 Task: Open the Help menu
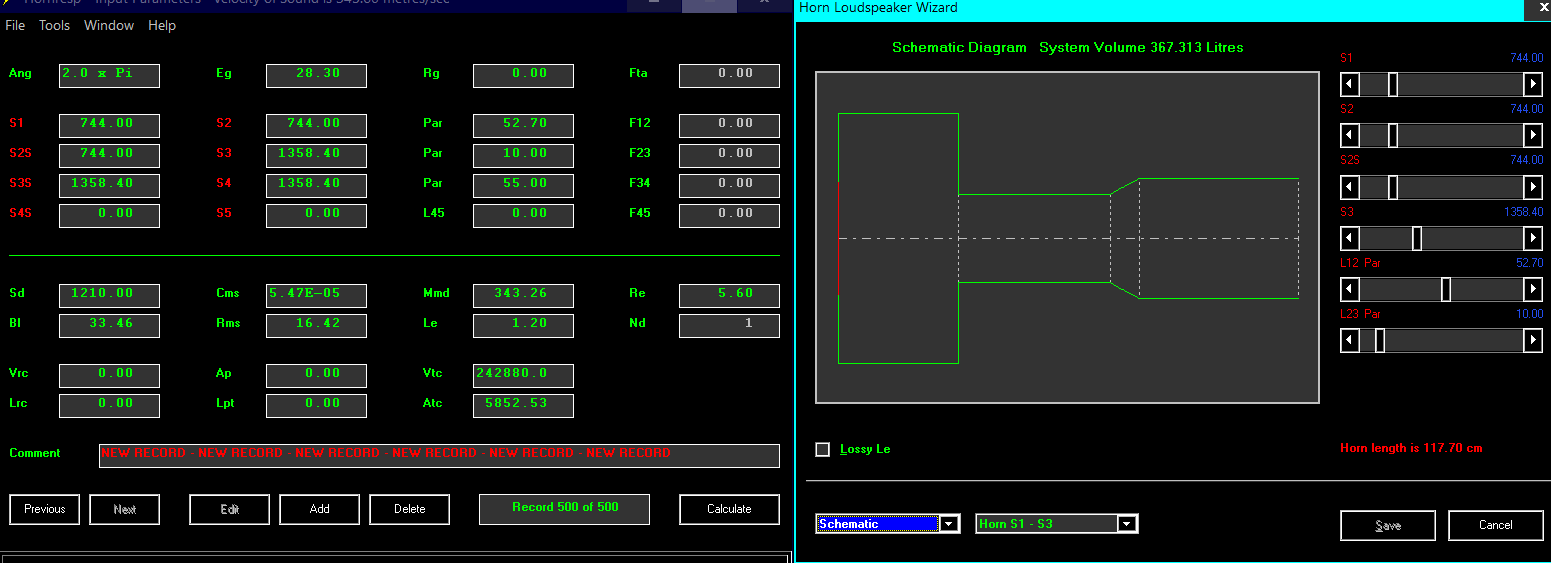click(x=162, y=25)
